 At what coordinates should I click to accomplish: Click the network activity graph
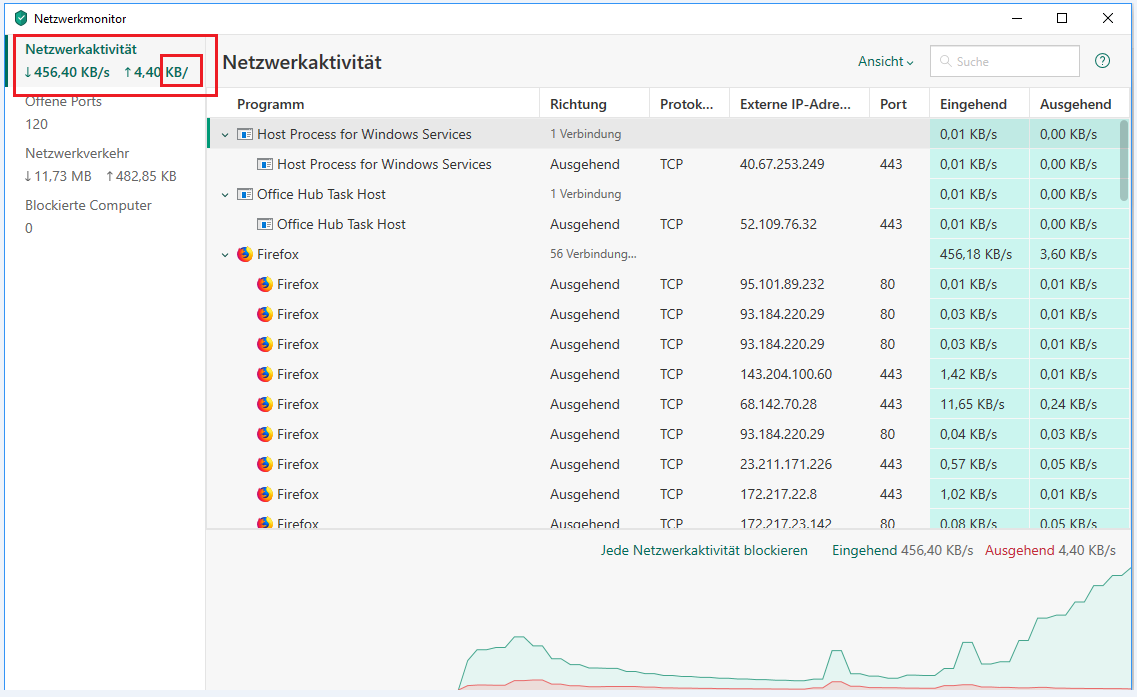(x=794, y=627)
